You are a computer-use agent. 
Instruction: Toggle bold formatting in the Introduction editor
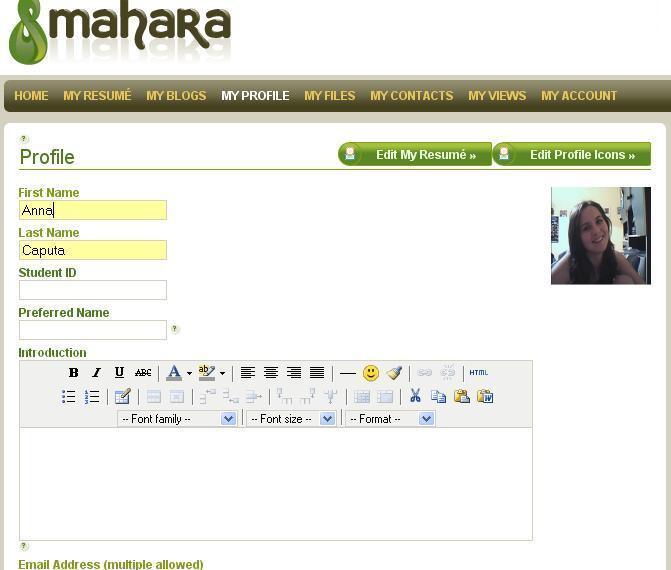74,373
